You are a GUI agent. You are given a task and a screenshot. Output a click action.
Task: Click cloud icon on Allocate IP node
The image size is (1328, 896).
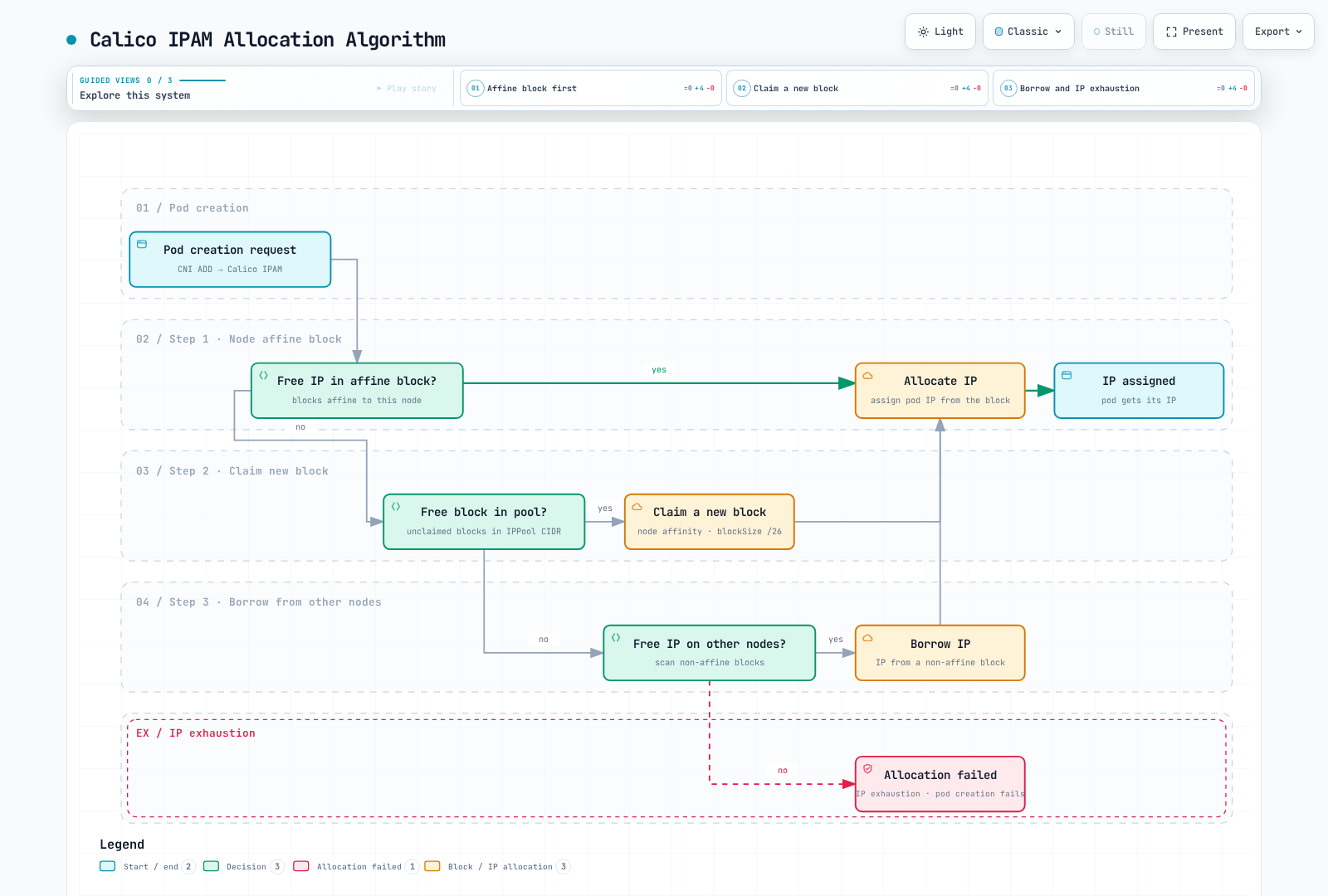point(867,375)
